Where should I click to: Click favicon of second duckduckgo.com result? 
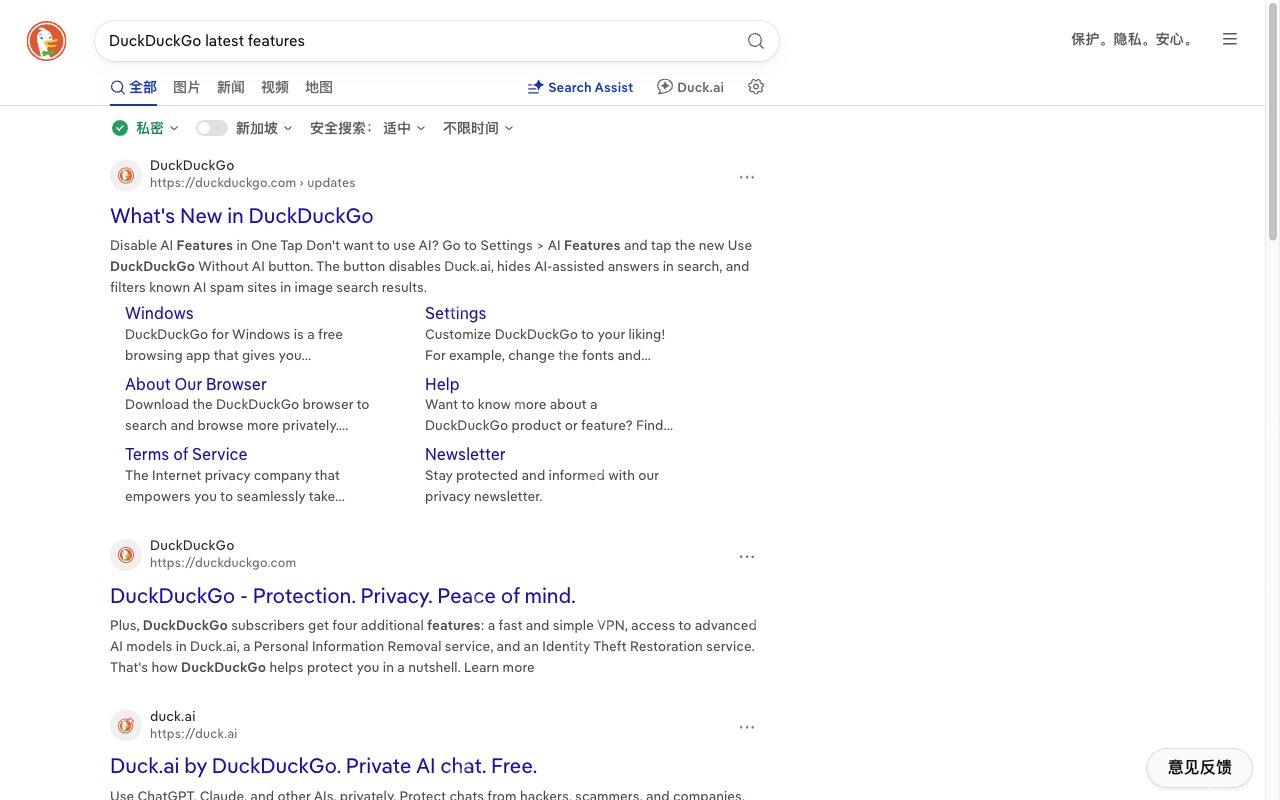click(126, 555)
